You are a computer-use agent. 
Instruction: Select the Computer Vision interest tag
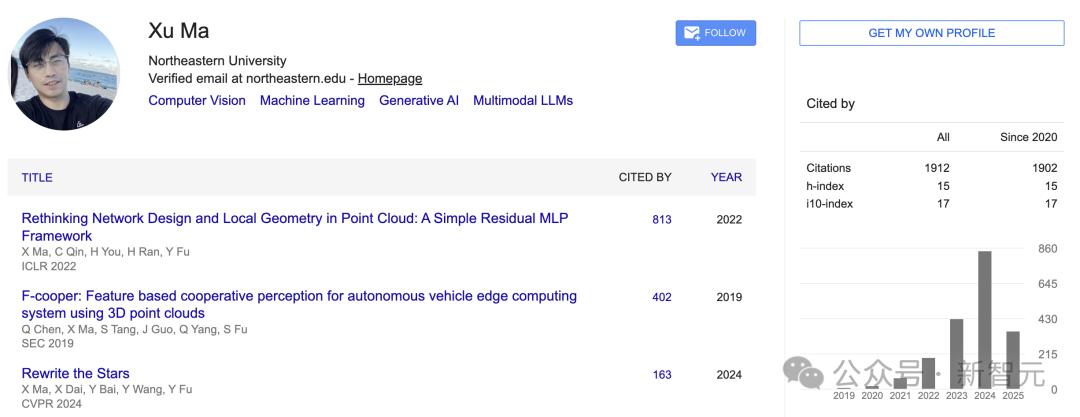pos(197,100)
